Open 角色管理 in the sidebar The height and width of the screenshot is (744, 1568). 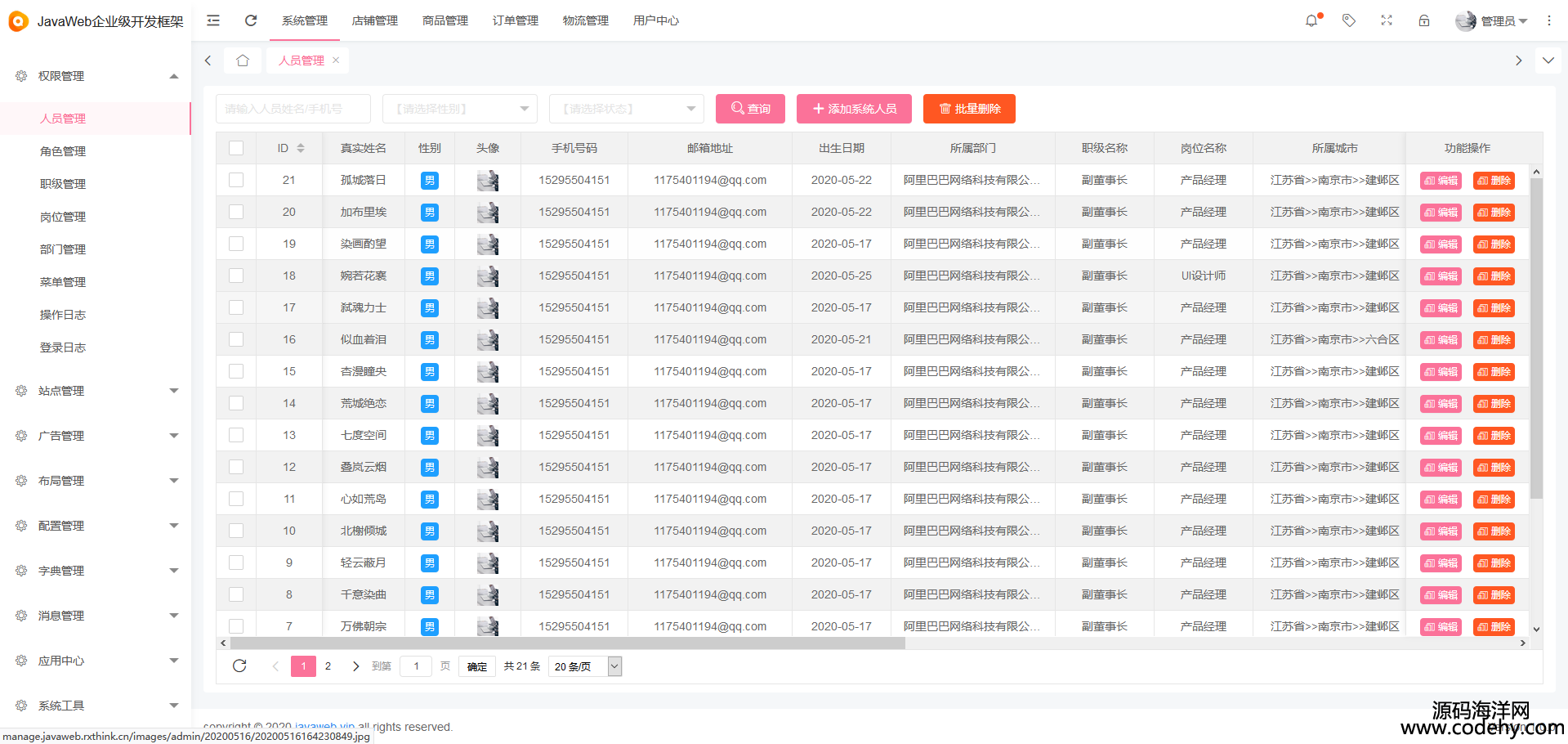(x=63, y=151)
